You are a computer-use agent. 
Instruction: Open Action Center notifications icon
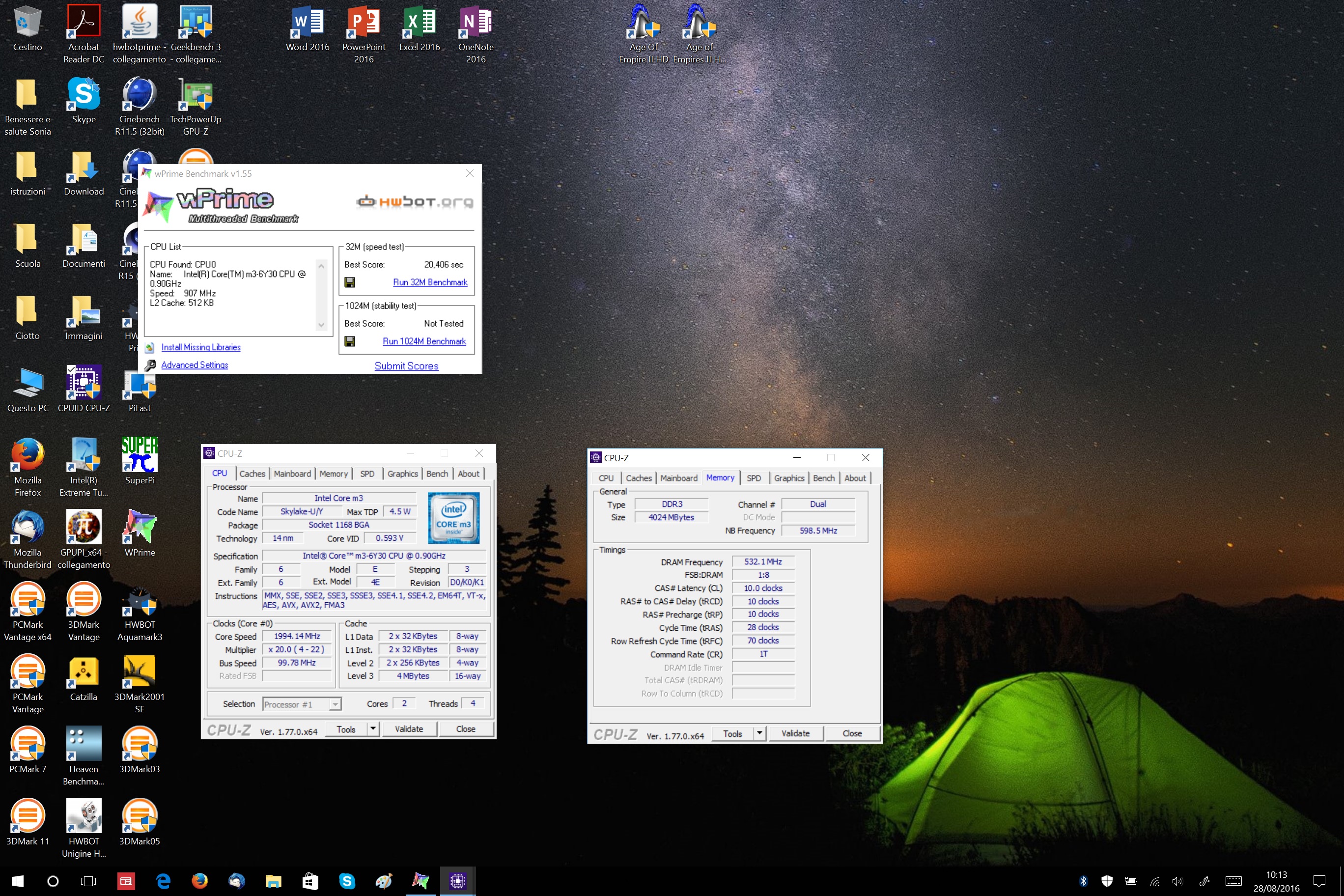pos(1319,881)
